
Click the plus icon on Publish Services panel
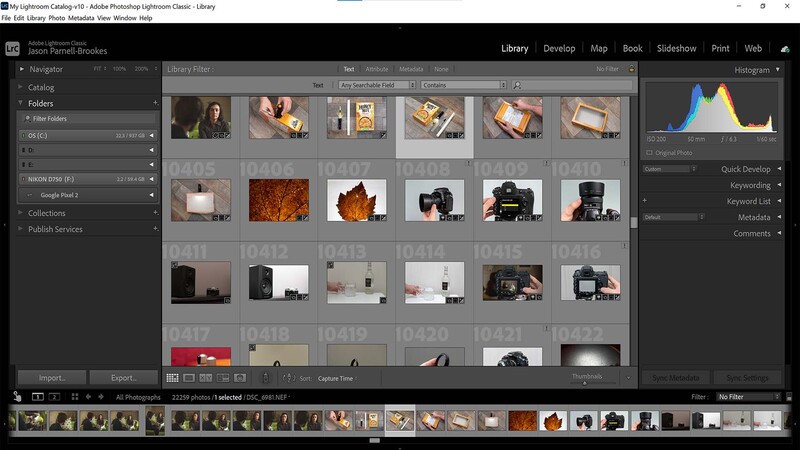[156, 229]
